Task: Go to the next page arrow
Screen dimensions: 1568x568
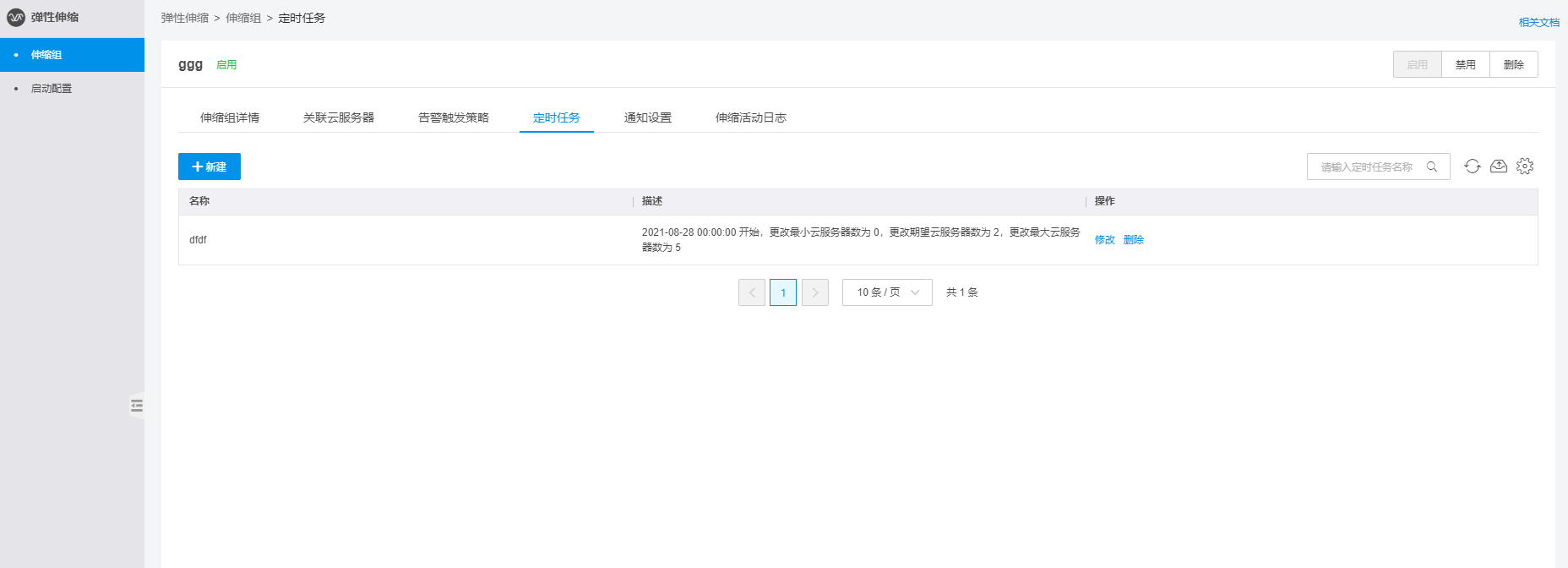Action: (x=815, y=292)
